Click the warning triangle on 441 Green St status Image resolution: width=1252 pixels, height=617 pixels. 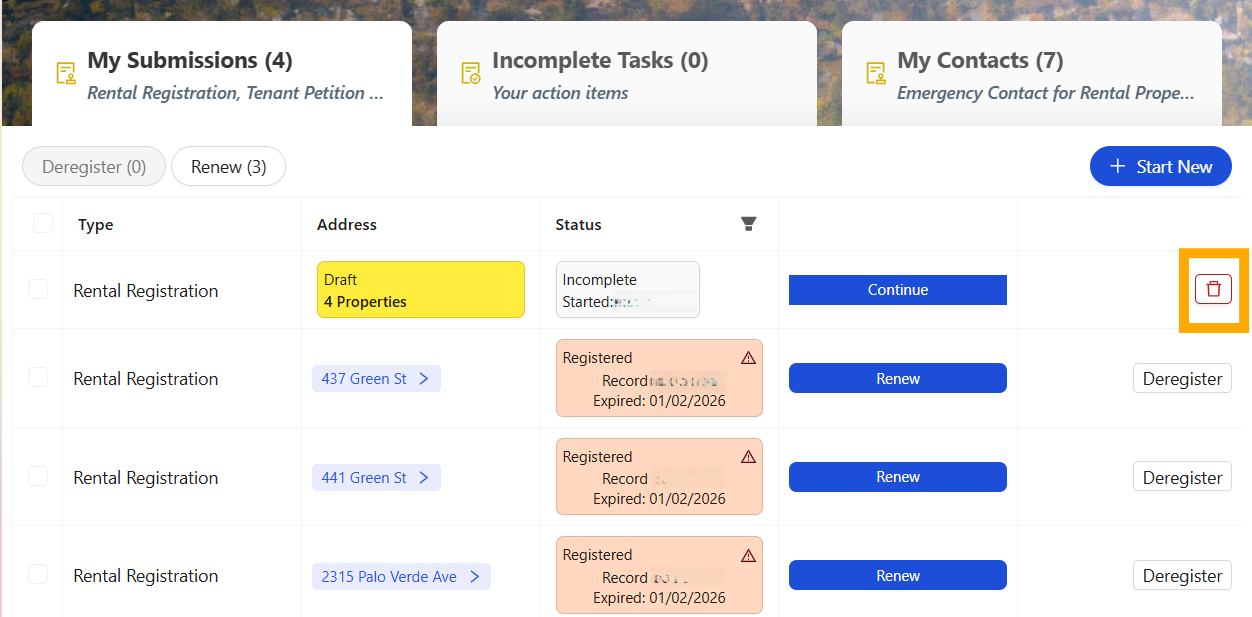(x=748, y=457)
